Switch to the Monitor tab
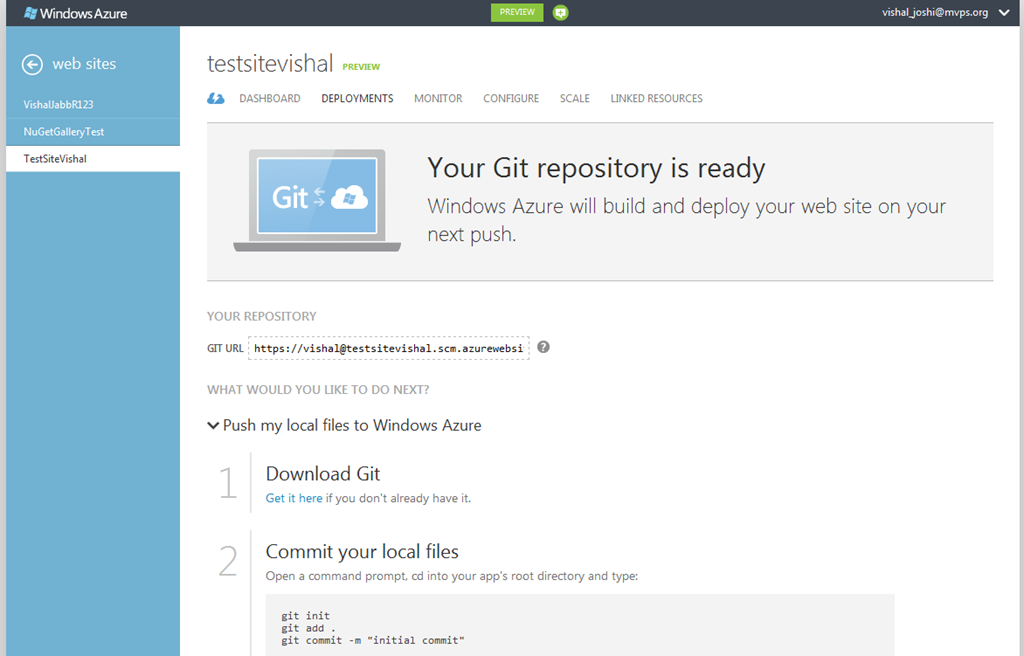1024x656 pixels. (438, 99)
